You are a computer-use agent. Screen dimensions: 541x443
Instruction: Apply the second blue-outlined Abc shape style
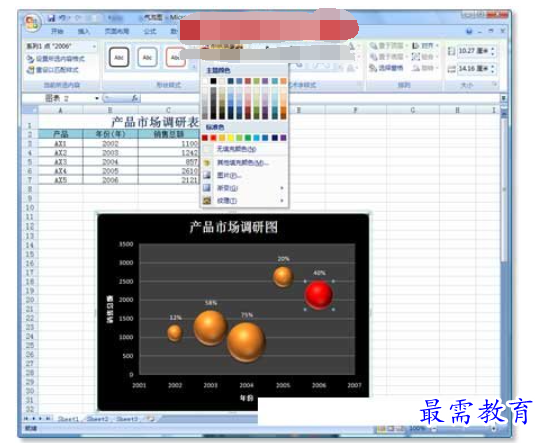[147, 57]
